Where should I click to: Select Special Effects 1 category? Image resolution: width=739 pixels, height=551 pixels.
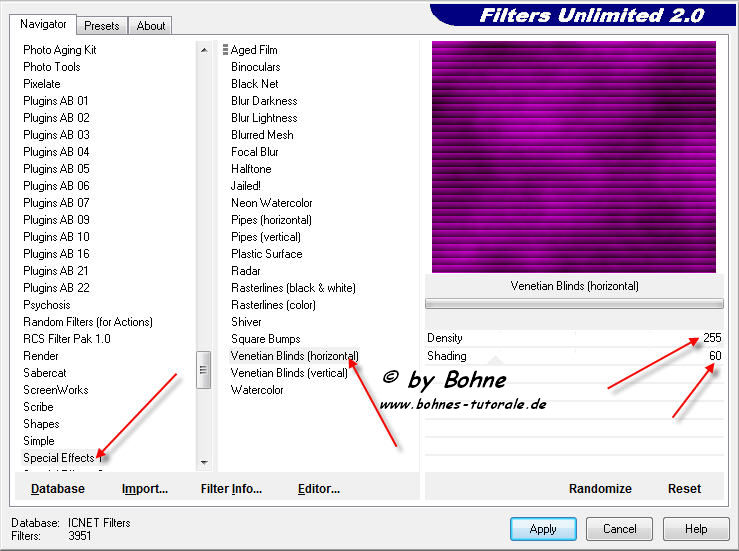(x=59, y=458)
